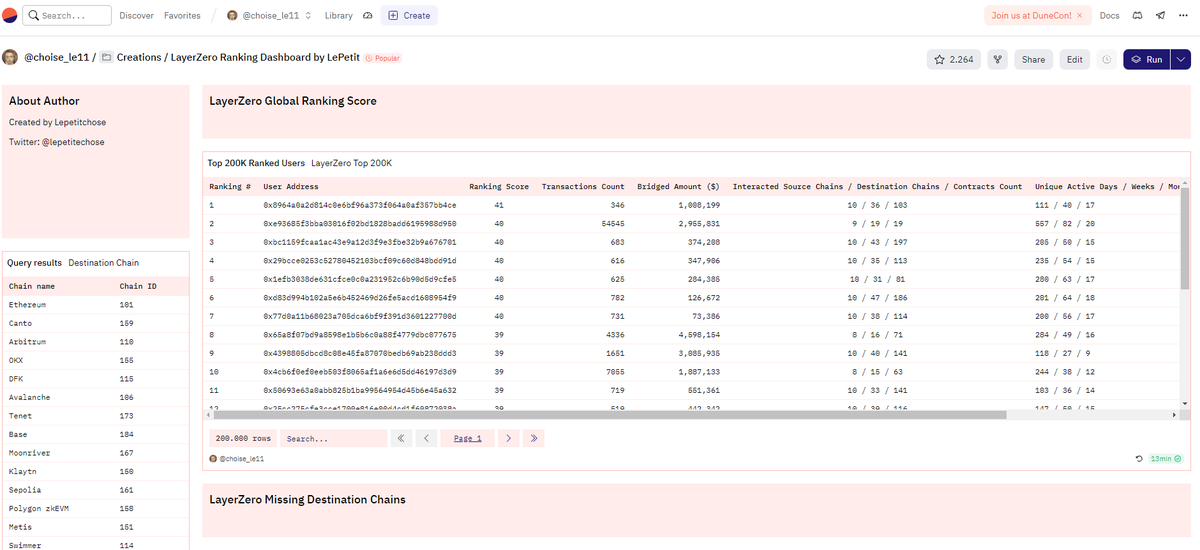Open the Discover menu

click(x=136, y=16)
